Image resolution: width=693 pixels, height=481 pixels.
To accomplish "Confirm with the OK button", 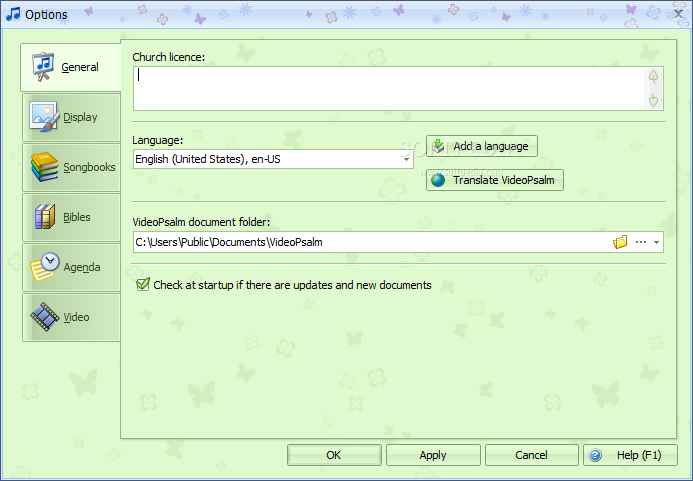I will (334, 455).
